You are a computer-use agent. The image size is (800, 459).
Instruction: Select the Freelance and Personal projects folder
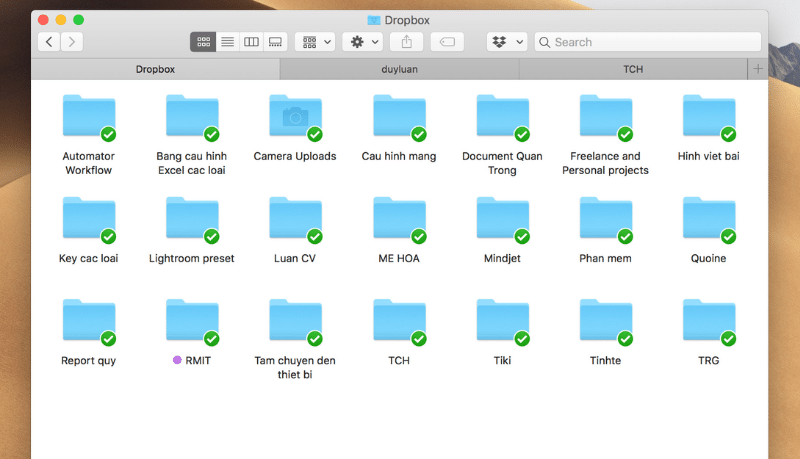pos(606,116)
